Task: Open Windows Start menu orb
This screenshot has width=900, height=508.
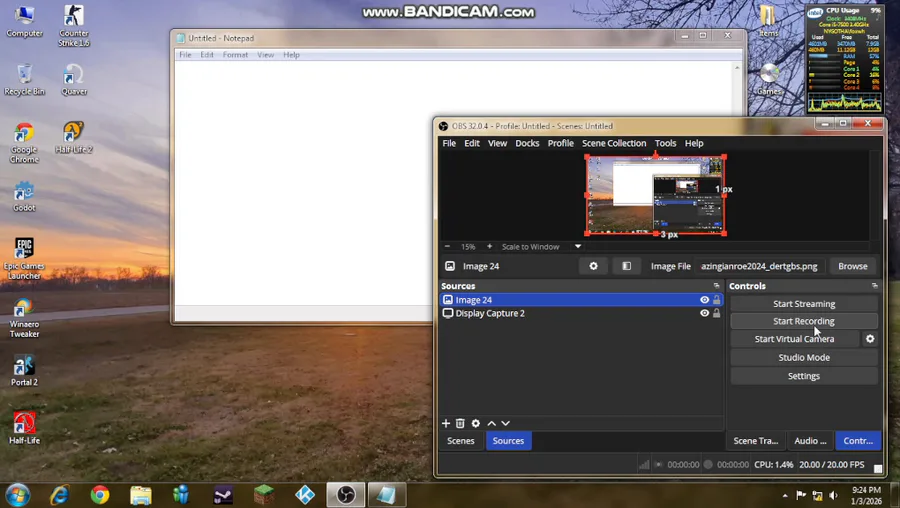Action: [17, 495]
